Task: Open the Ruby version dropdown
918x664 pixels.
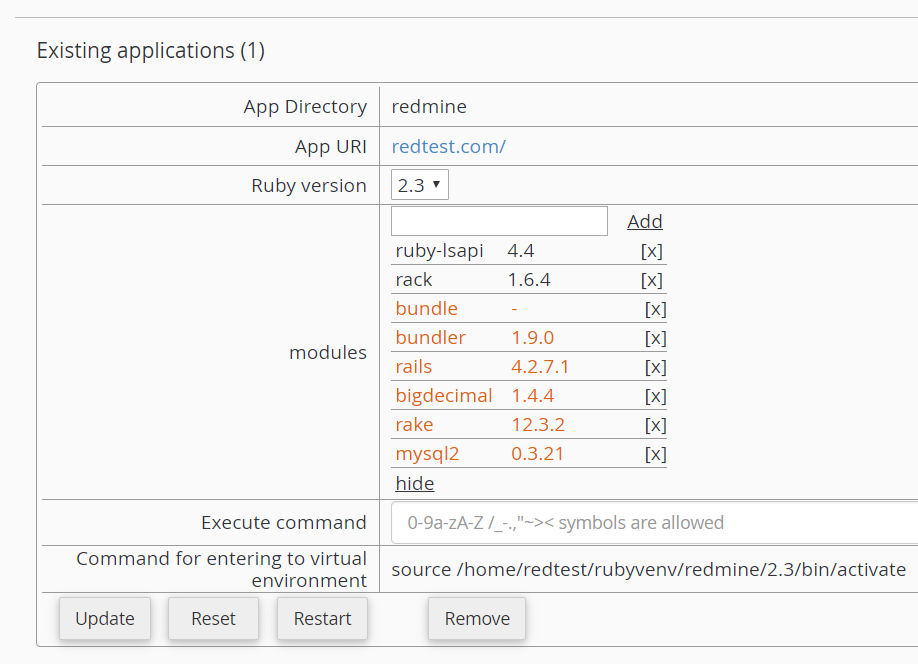Action: coord(420,185)
